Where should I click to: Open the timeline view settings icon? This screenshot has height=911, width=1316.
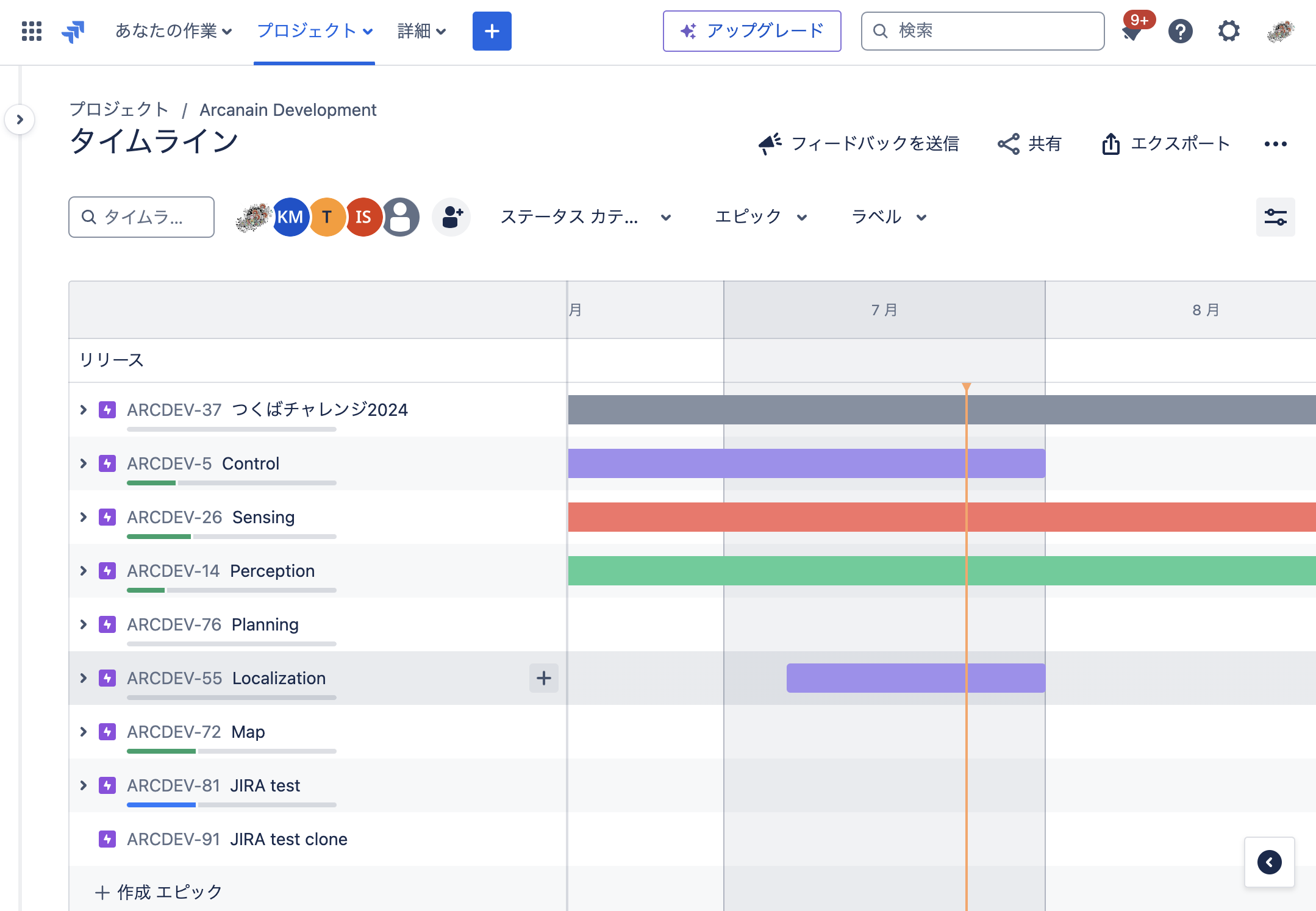1275,216
